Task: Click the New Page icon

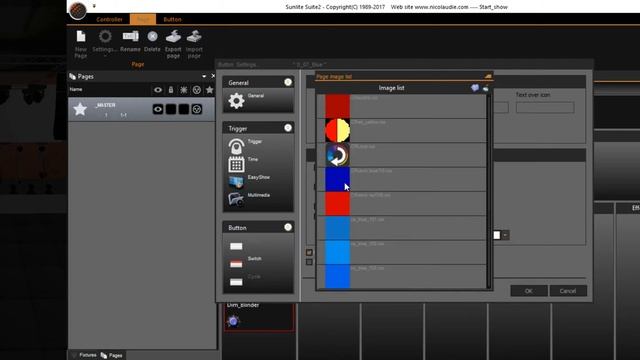Action: click(81, 36)
